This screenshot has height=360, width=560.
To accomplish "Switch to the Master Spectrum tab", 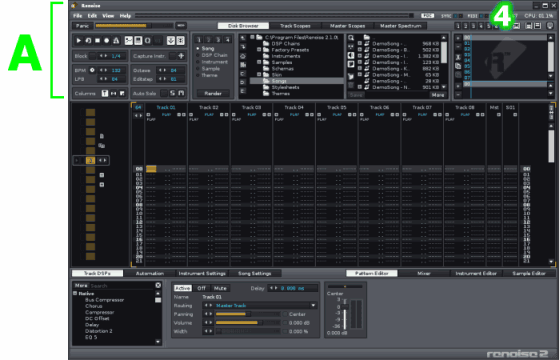I will [x=400, y=26].
